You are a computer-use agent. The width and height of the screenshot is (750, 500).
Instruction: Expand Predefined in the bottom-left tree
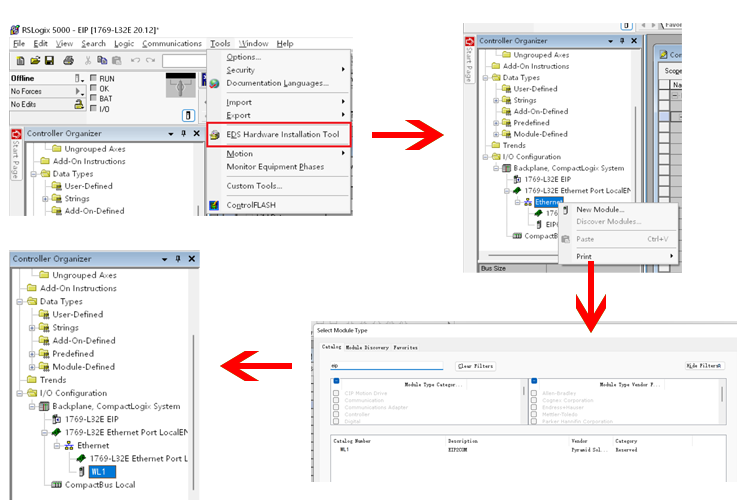point(32,354)
